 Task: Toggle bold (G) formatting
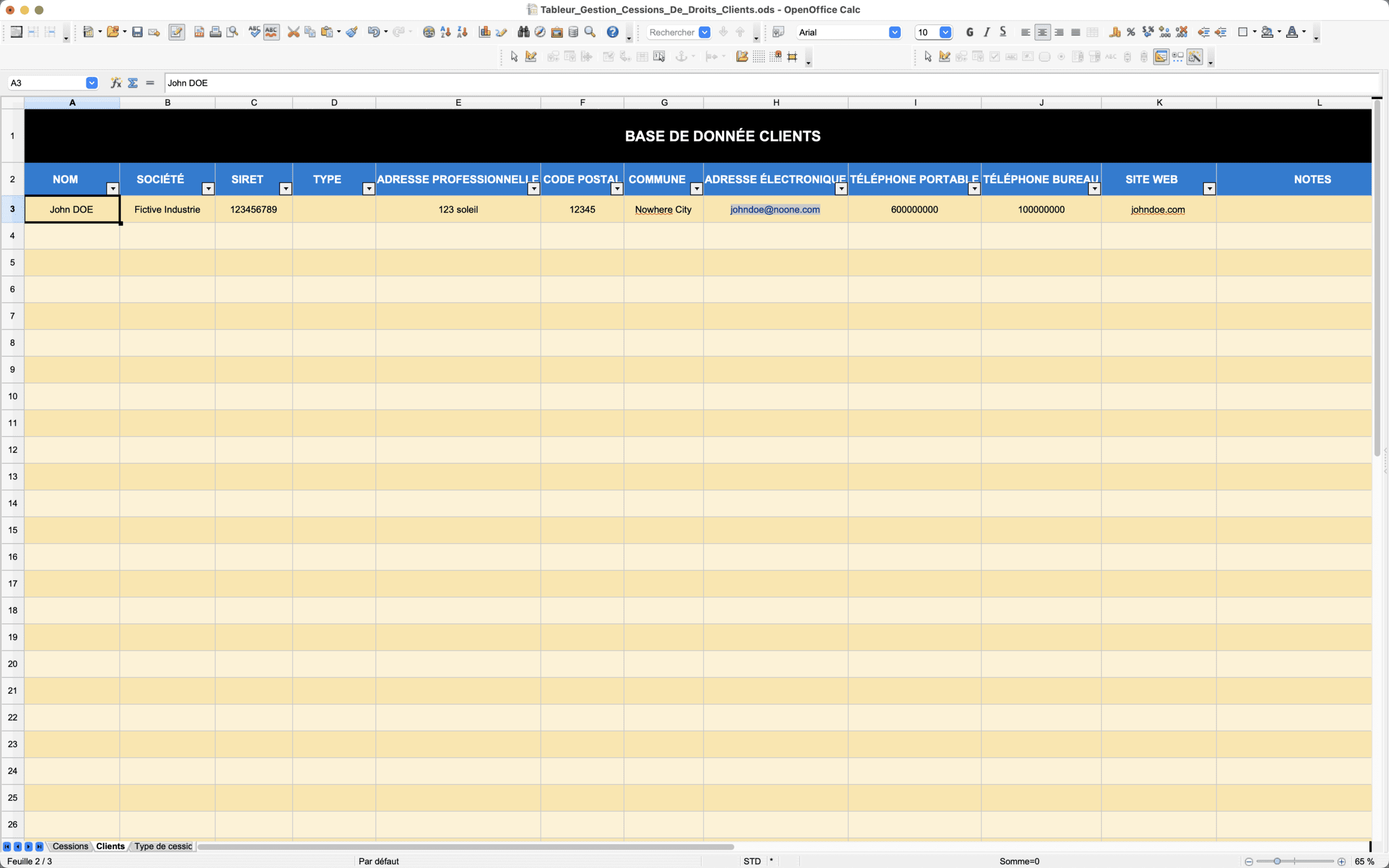pyautogui.click(x=970, y=32)
